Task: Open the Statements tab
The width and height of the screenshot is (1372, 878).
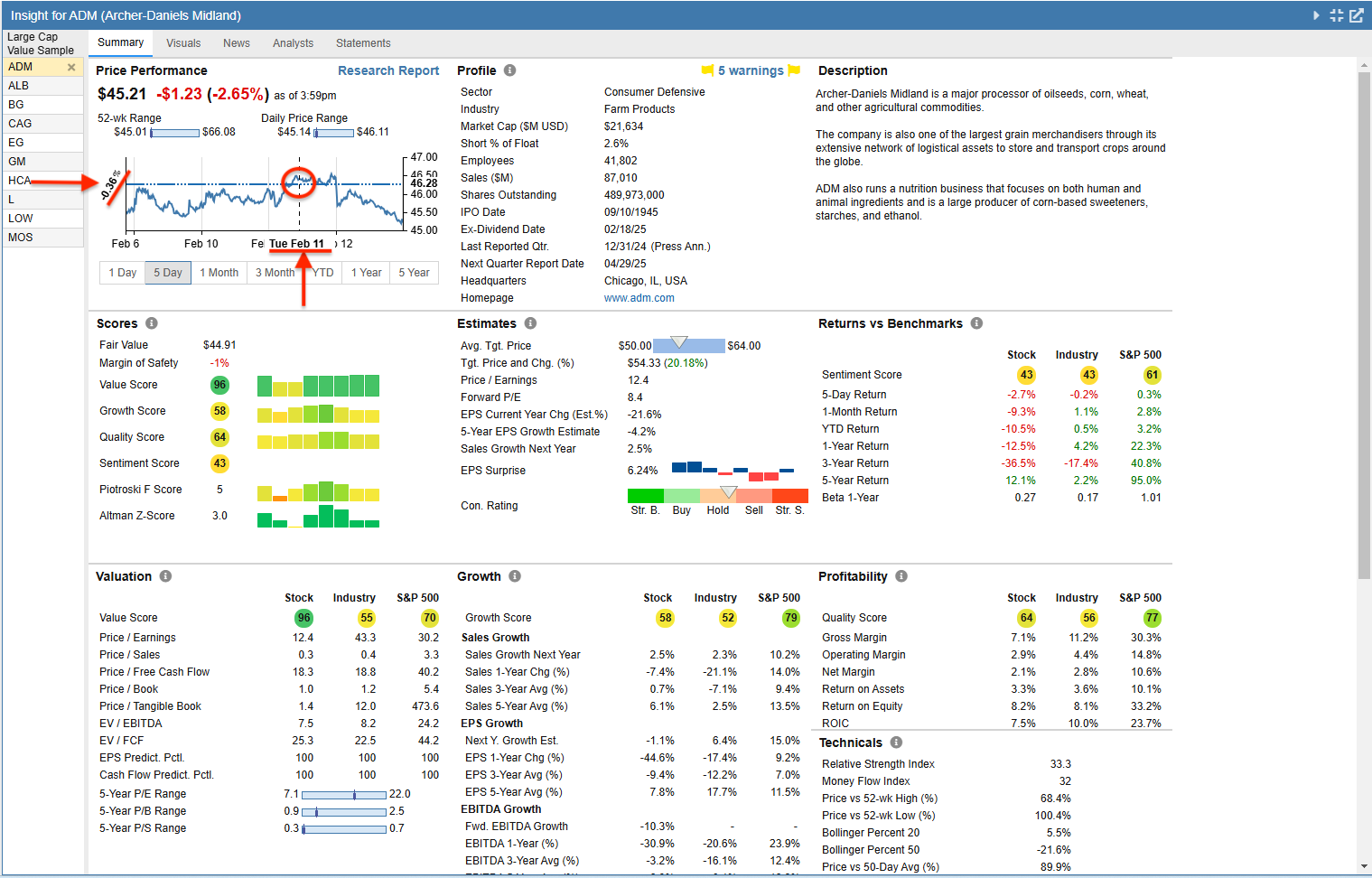Action: tap(363, 43)
